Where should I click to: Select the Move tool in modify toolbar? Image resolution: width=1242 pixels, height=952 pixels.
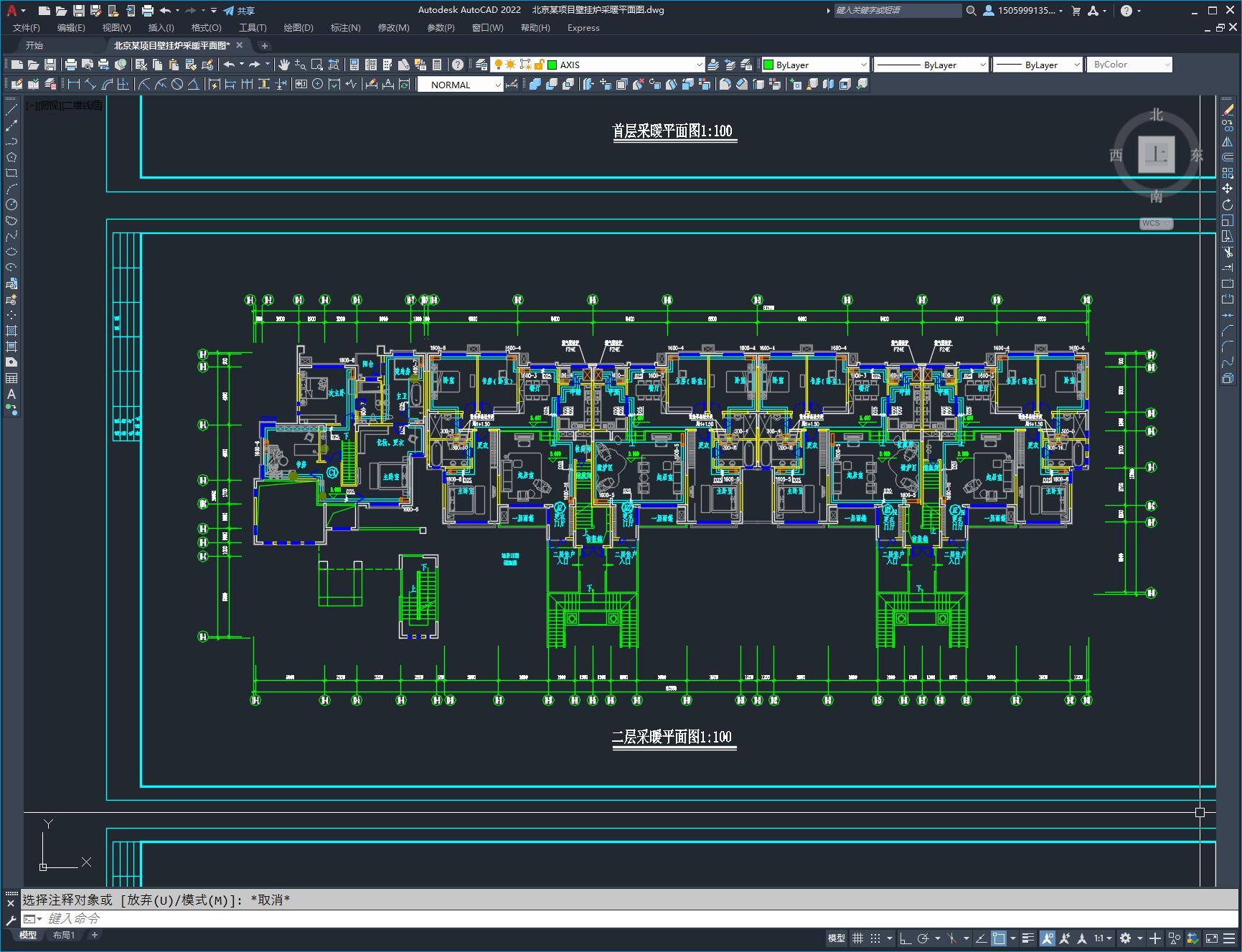[1228, 189]
